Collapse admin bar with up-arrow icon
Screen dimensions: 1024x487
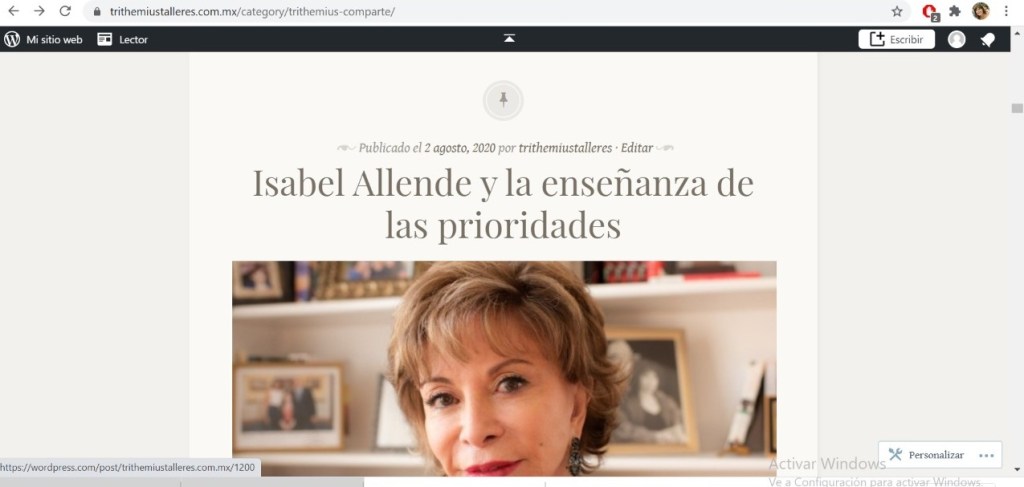[x=509, y=39]
